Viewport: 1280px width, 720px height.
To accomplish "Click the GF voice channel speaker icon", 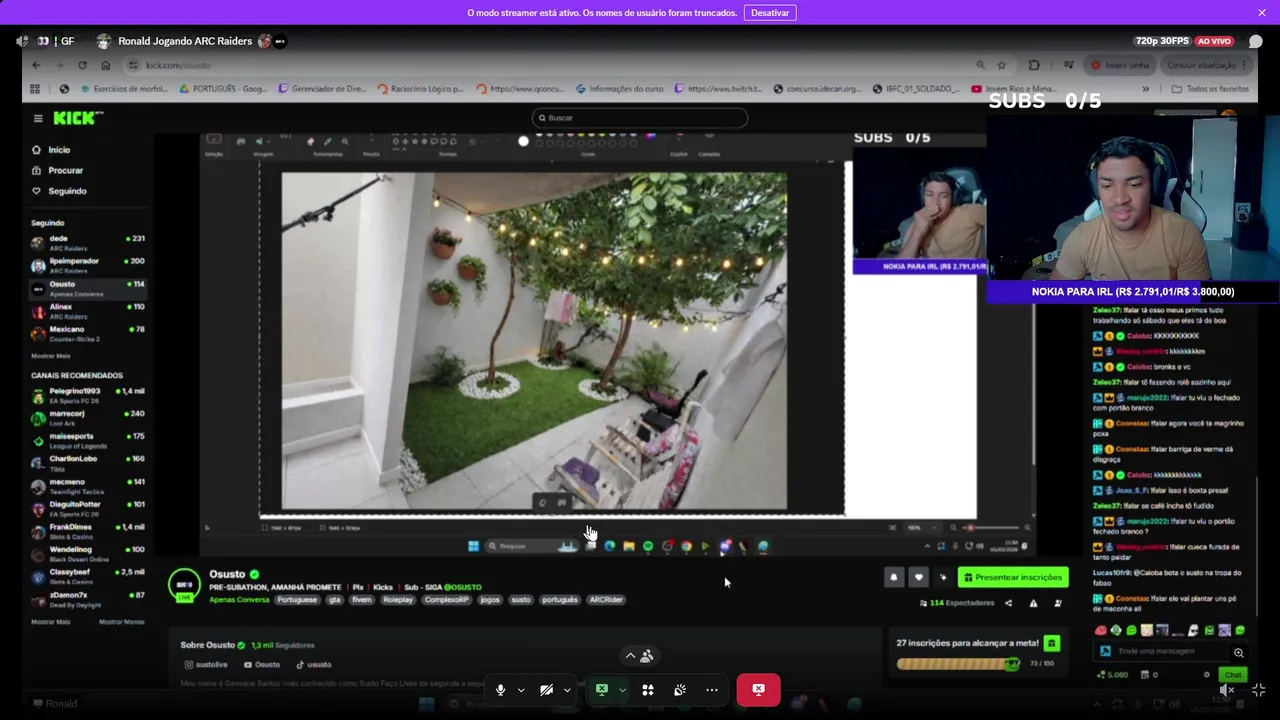I will coord(22,41).
